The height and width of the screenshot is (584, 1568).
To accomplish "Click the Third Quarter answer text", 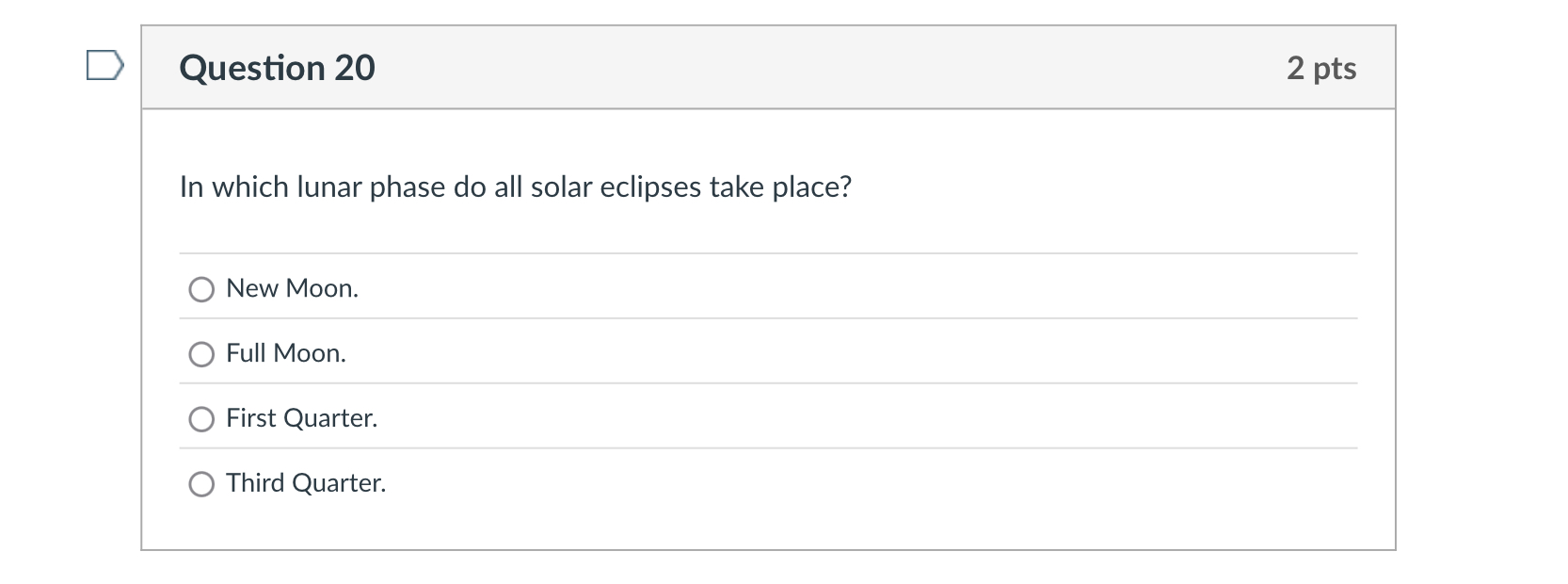I will (306, 483).
